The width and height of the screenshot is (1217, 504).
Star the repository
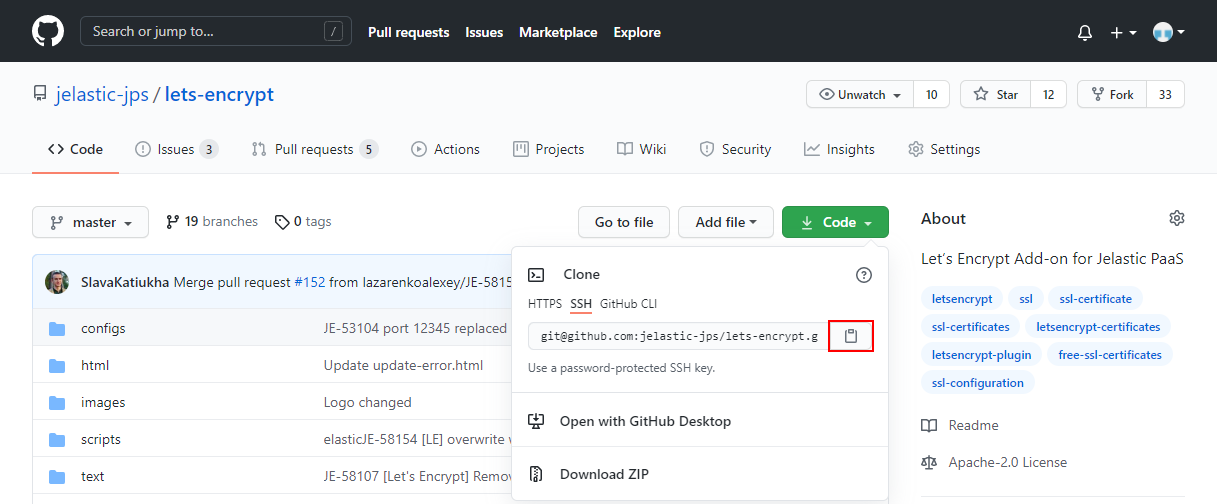pos(995,94)
